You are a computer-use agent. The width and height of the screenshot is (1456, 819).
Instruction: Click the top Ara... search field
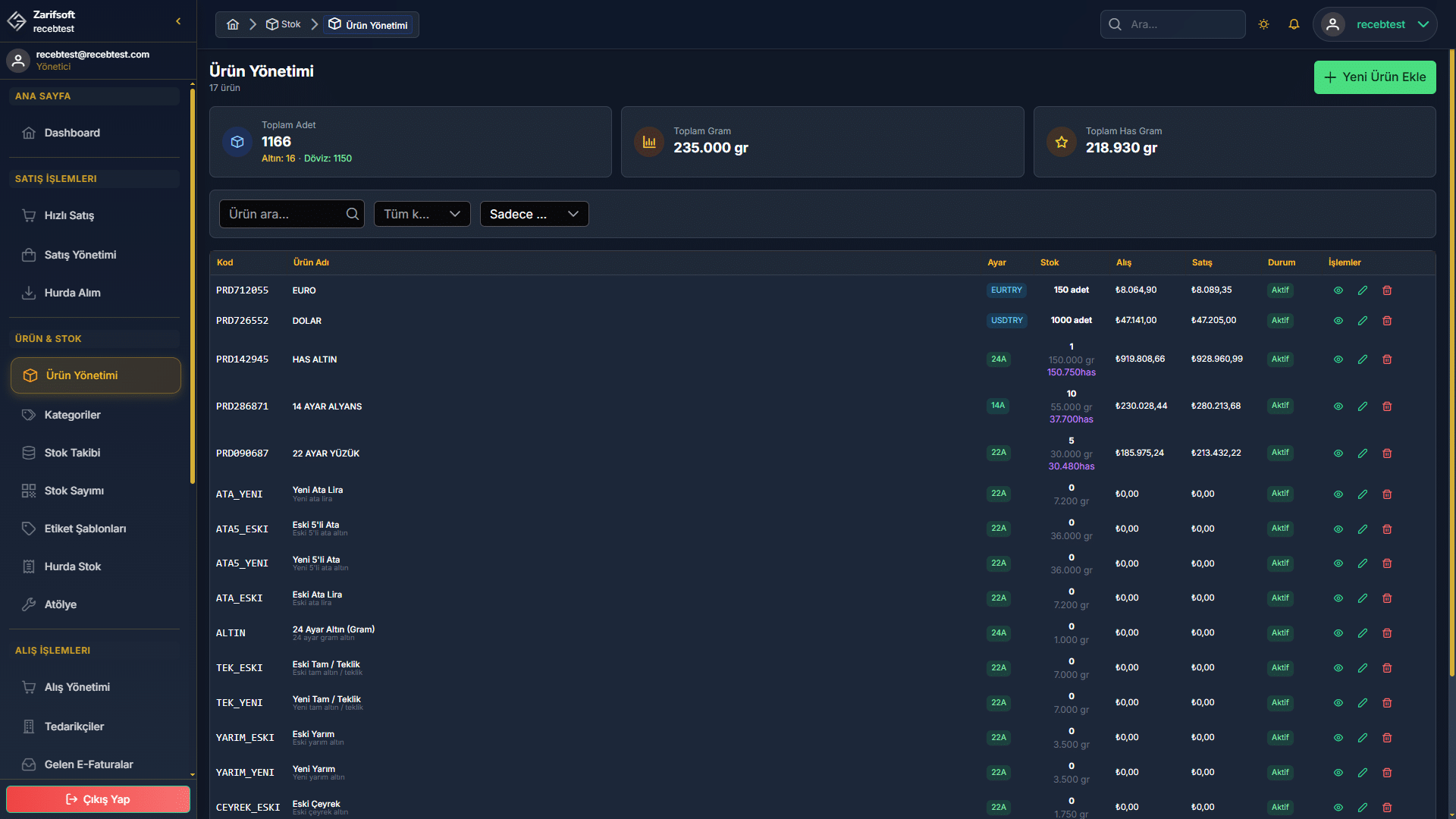(1172, 24)
